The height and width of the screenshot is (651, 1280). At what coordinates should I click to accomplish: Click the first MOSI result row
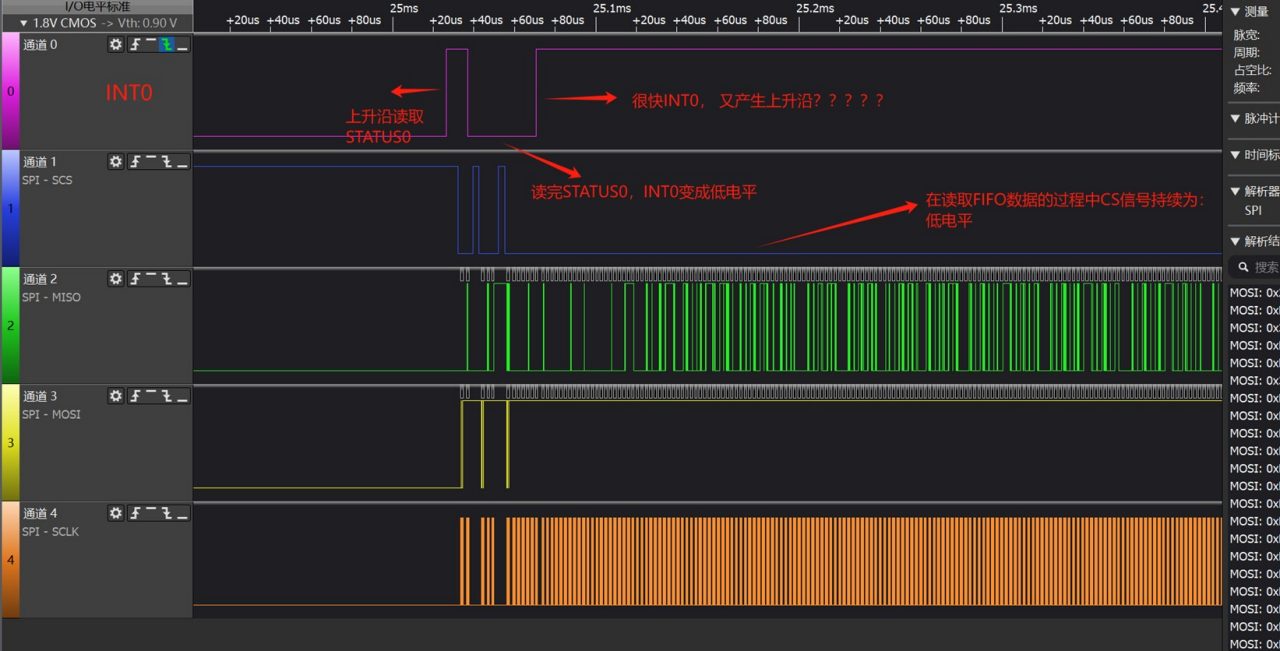click(x=1254, y=293)
